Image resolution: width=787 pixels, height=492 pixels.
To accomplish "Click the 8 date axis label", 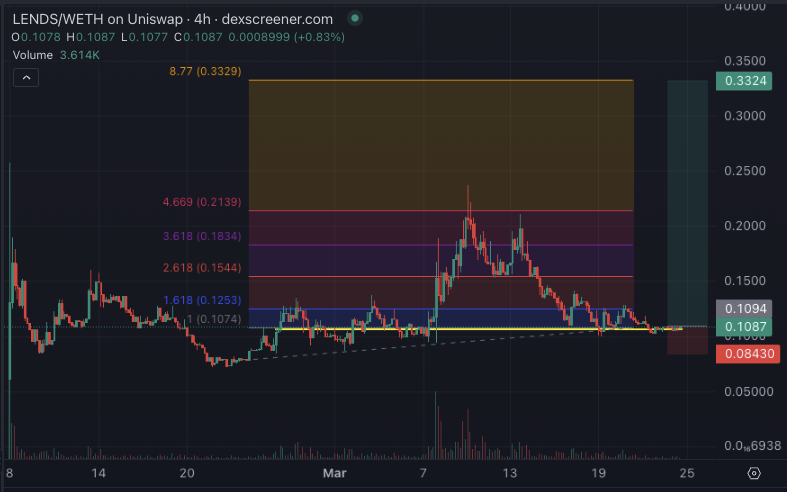I will (9, 473).
